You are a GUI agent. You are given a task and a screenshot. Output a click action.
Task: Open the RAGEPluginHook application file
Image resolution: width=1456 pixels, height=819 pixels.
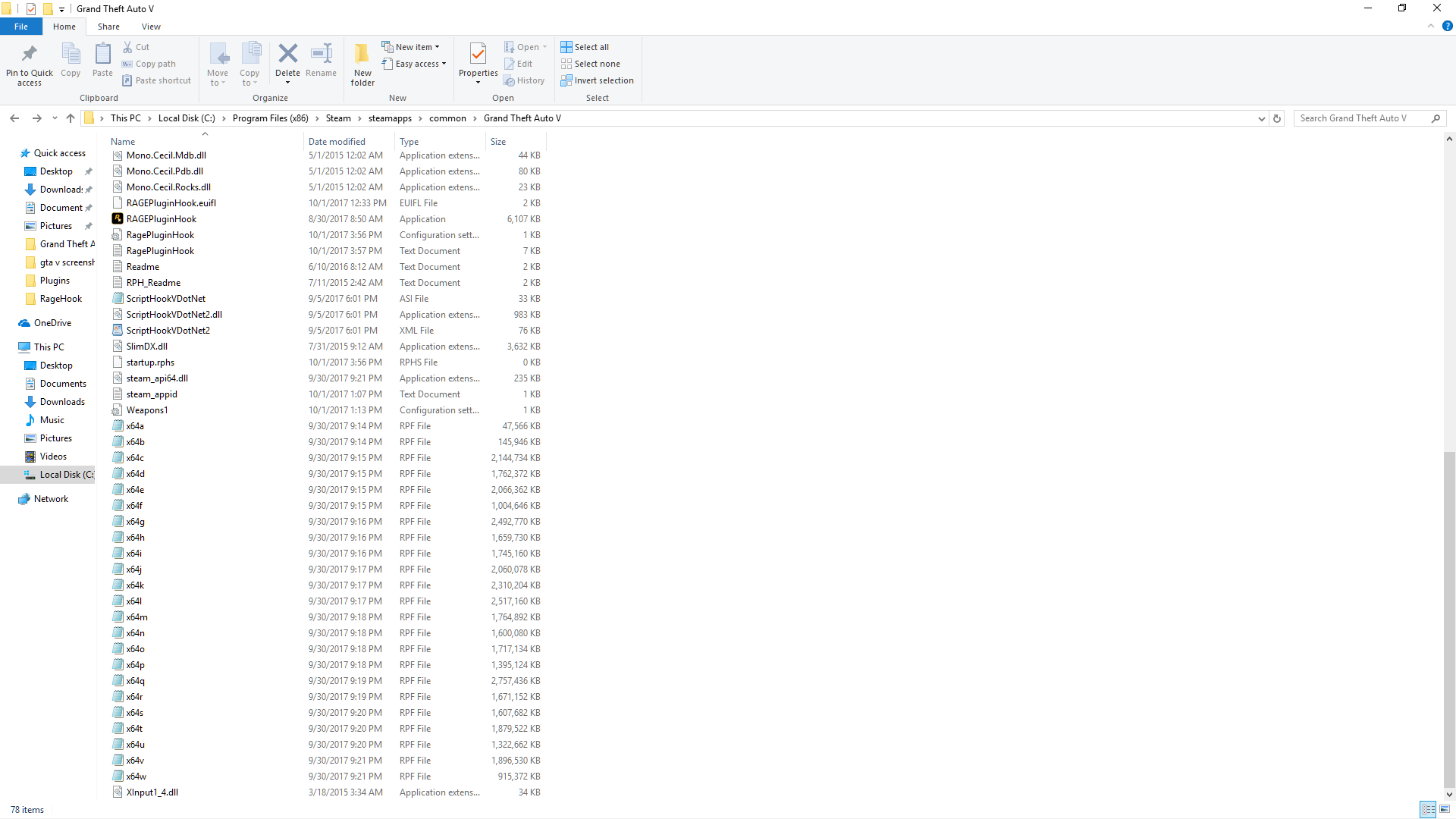point(162,219)
